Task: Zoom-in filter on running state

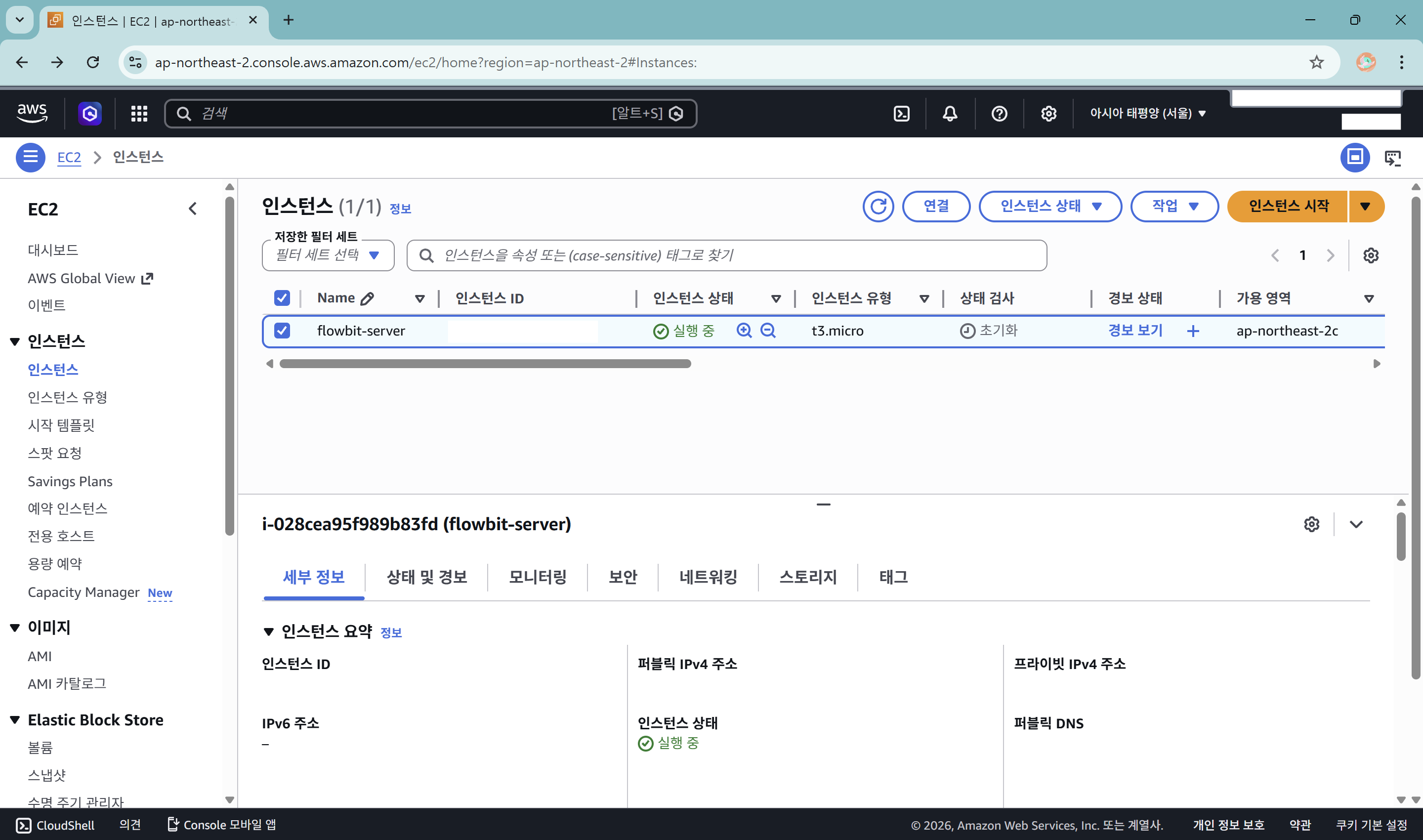Action: pyautogui.click(x=744, y=331)
